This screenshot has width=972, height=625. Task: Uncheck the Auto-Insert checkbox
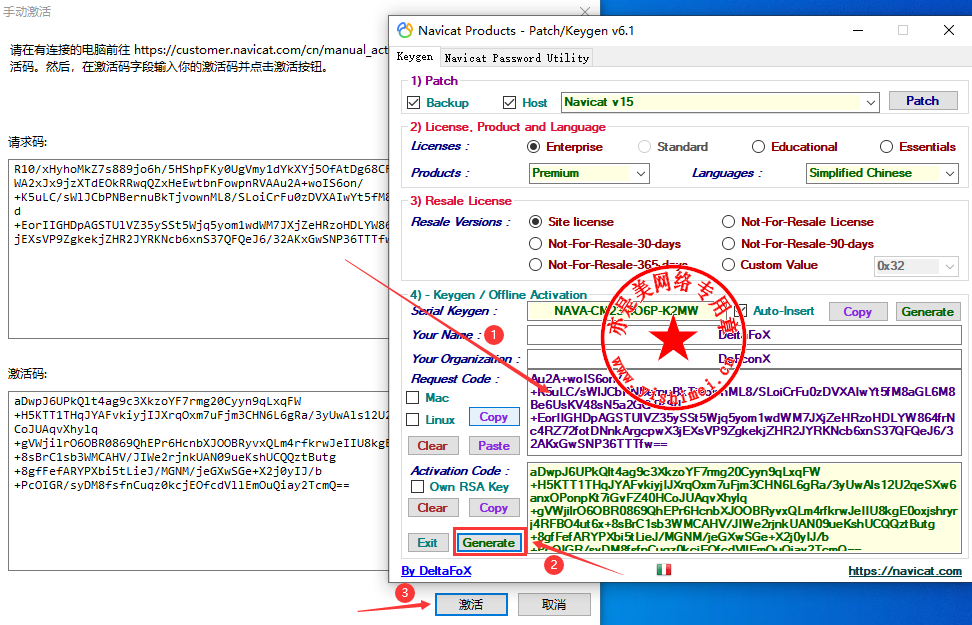pos(740,311)
